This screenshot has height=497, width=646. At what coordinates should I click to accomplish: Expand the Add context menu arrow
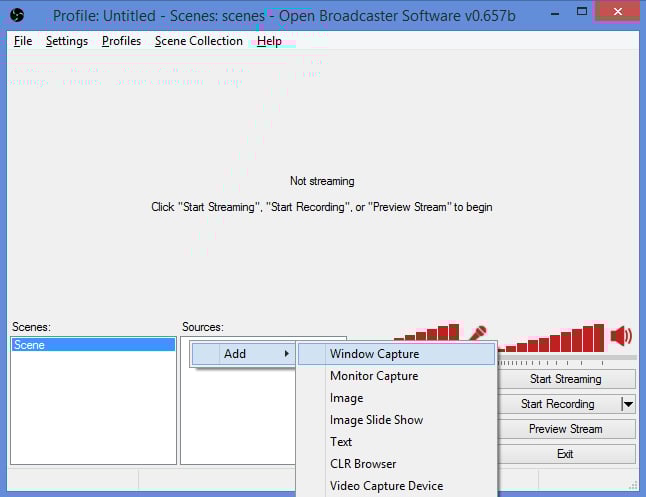coord(287,354)
